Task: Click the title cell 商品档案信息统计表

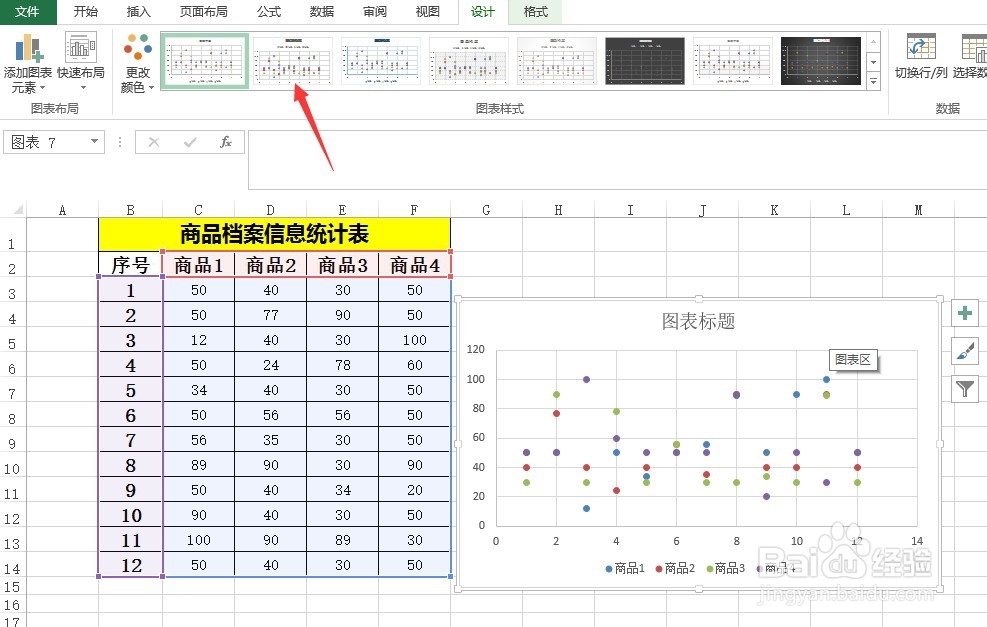Action: click(274, 234)
